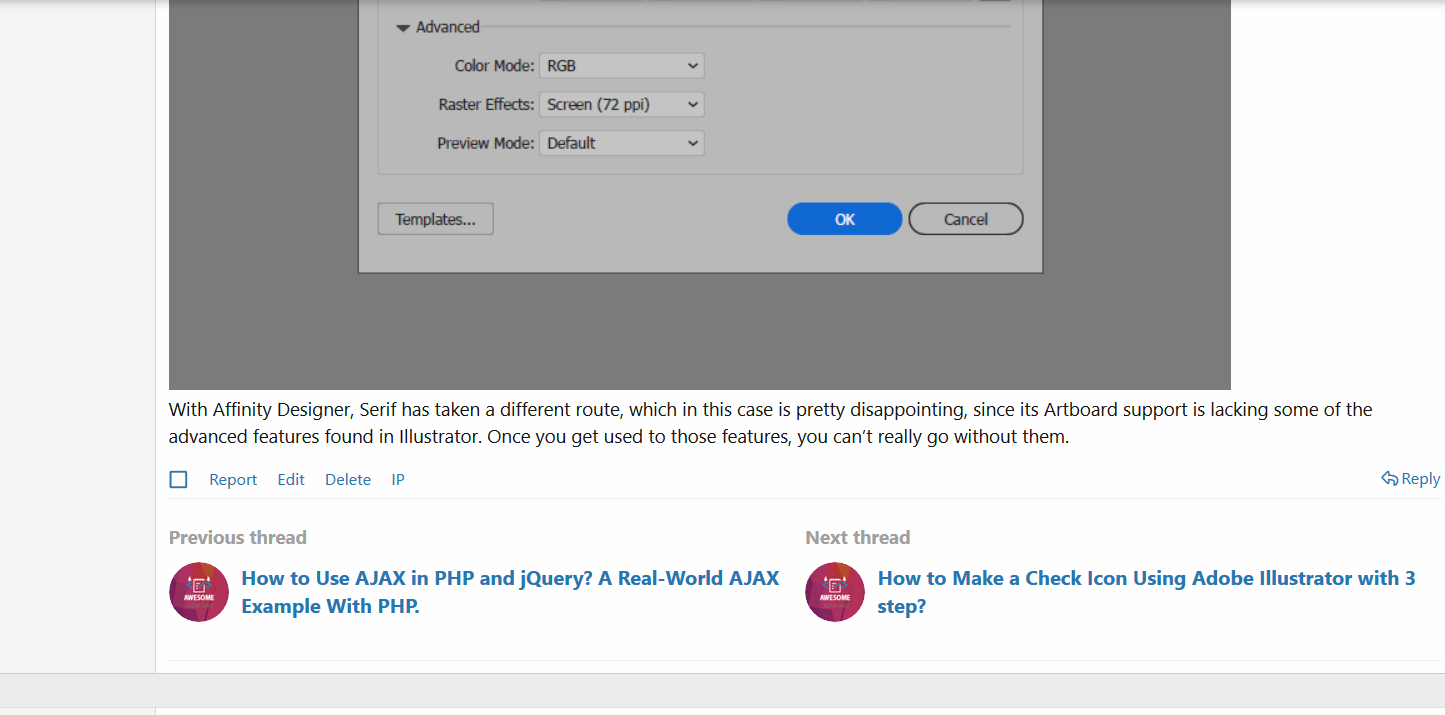This screenshot has height=715, width=1445.
Task: Open the Color Mode dropdown showing RGB
Action: click(x=621, y=66)
